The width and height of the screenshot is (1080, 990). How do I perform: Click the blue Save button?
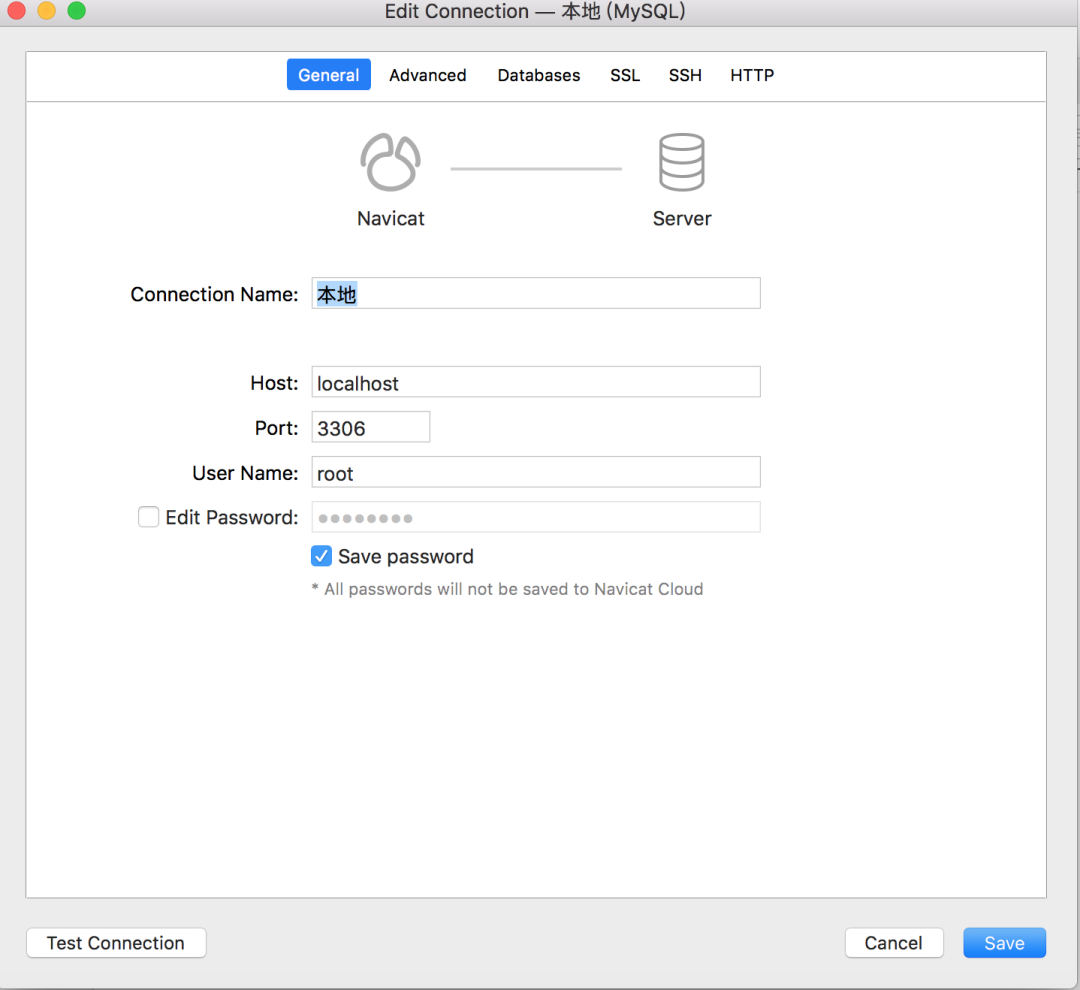point(1004,943)
